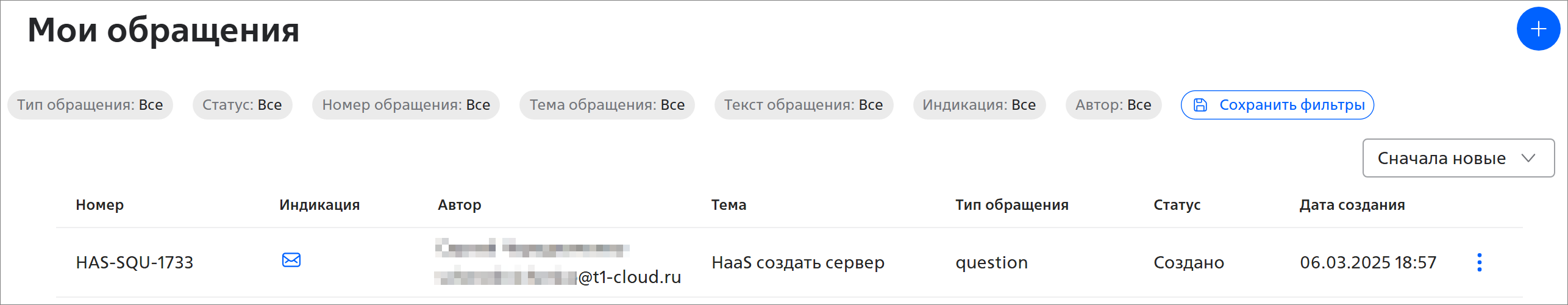Image resolution: width=1568 pixels, height=305 pixels.
Task: Open request number HAS-SQU-1733
Action: 134,262
